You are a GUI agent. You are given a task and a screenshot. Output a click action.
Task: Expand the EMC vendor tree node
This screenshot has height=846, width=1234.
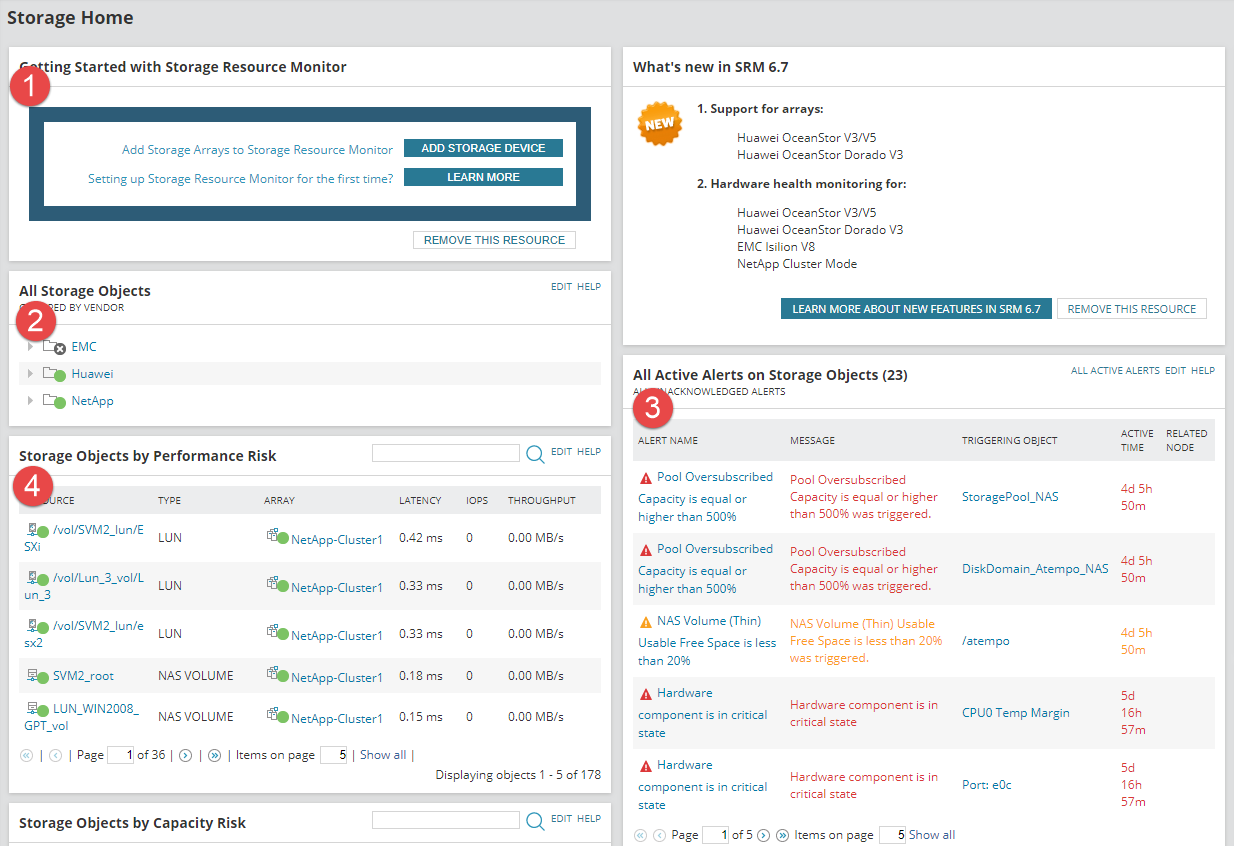(30, 347)
